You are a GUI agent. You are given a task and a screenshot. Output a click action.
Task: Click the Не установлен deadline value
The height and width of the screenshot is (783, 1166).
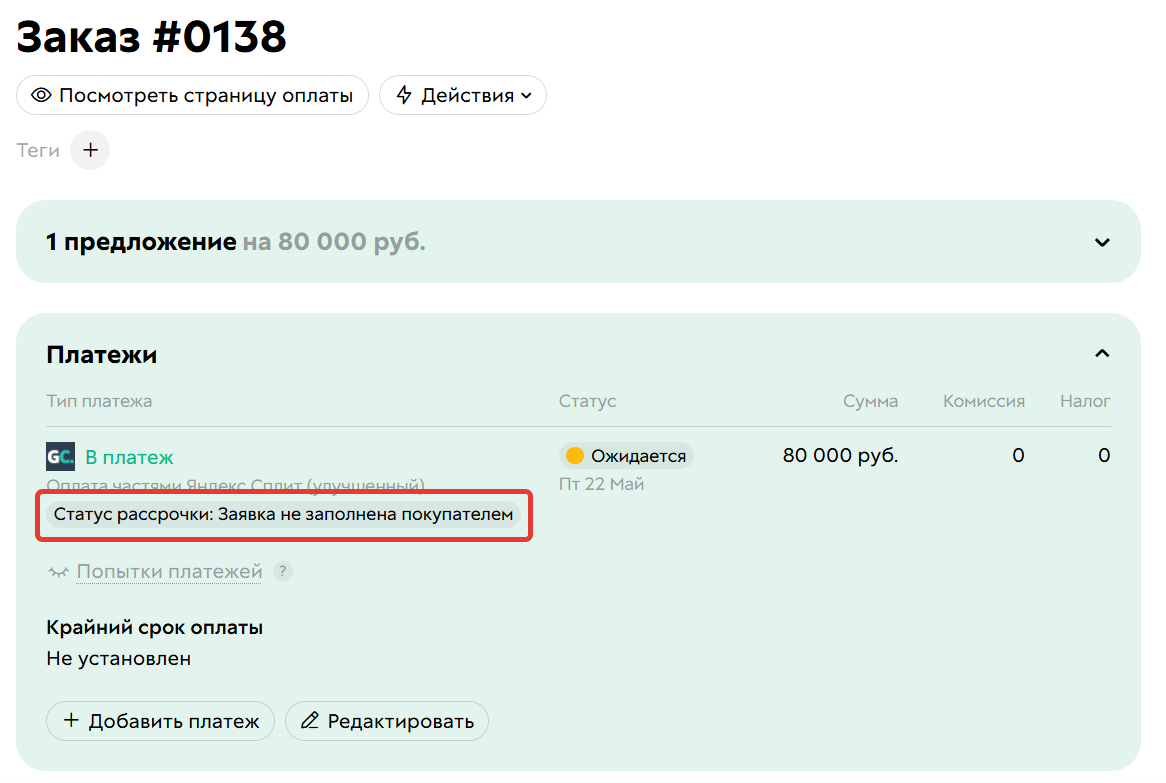pyautogui.click(x=119, y=659)
